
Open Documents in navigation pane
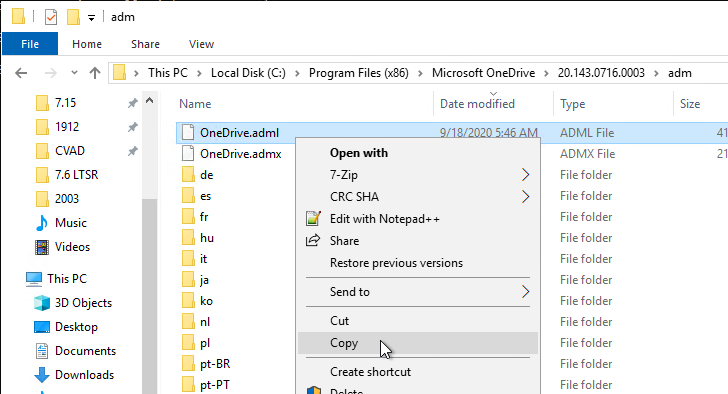click(85, 351)
